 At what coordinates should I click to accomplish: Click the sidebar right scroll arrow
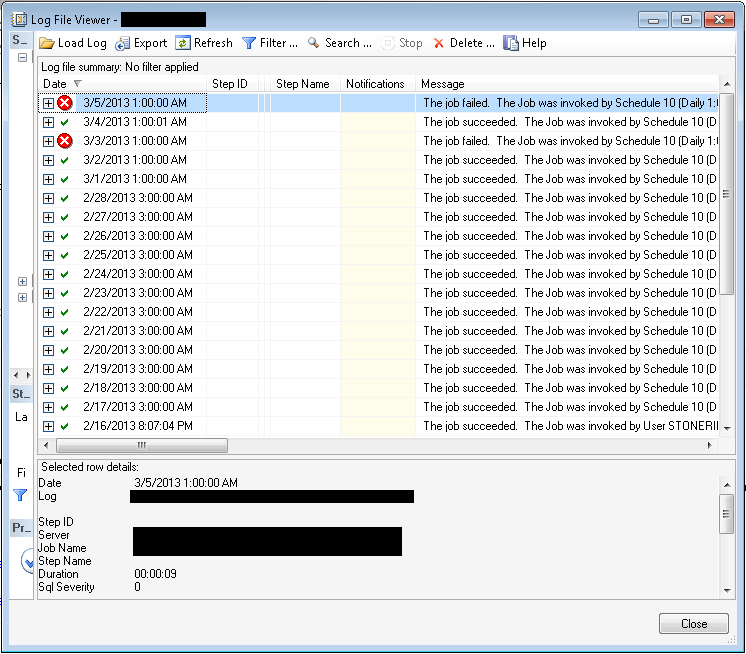tap(29, 375)
